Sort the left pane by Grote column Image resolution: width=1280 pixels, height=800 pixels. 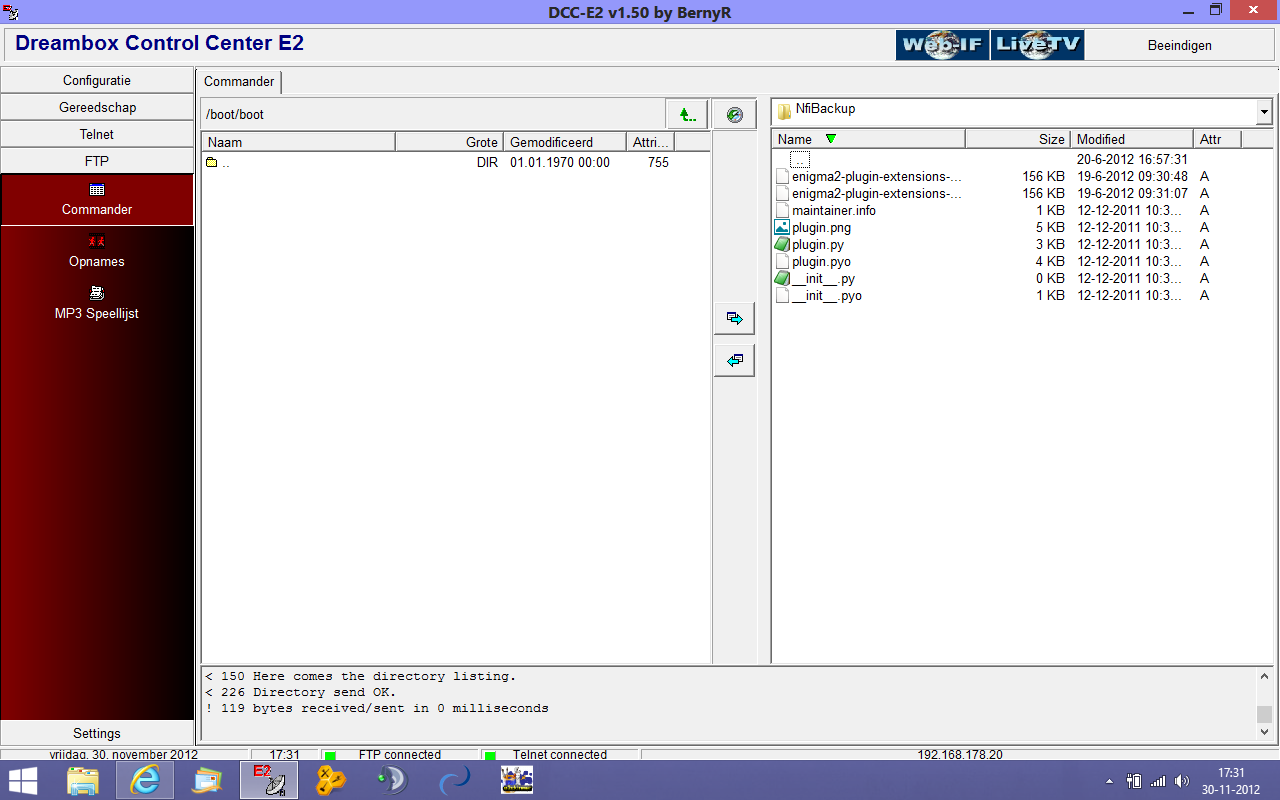(x=449, y=142)
